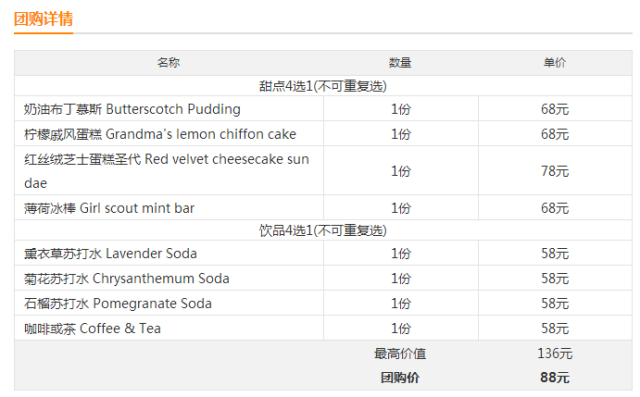The height and width of the screenshot is (397, 640).
Task: Click the Lavender Soda 58元 price
Action: pyautogui.click(x=555, y=253)
